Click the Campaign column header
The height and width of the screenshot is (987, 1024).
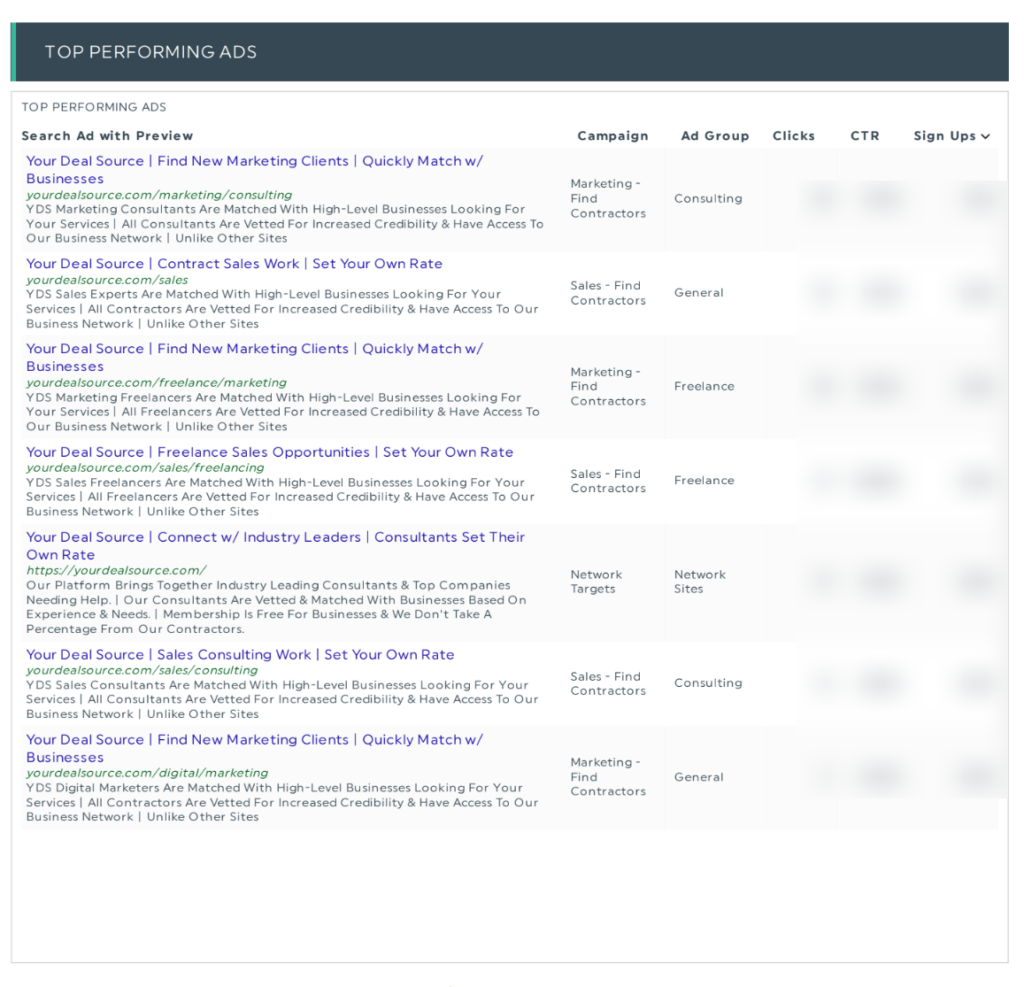[613, 136]
